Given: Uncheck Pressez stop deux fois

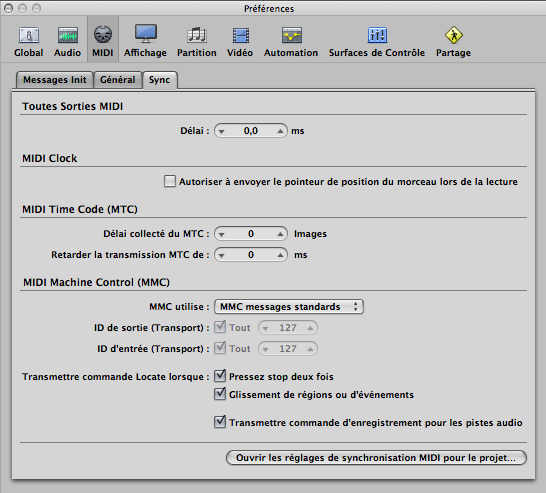Looking at the screenshot, I should click(x=220, y=376).
